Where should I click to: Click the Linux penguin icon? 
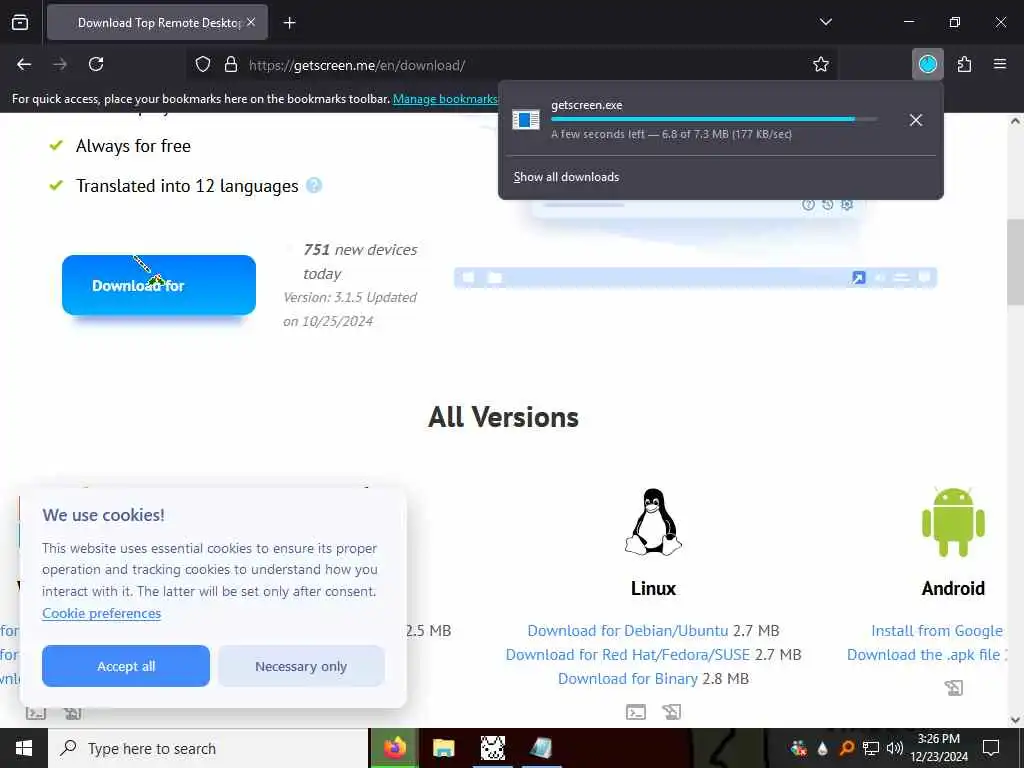[x=653, y=522]
